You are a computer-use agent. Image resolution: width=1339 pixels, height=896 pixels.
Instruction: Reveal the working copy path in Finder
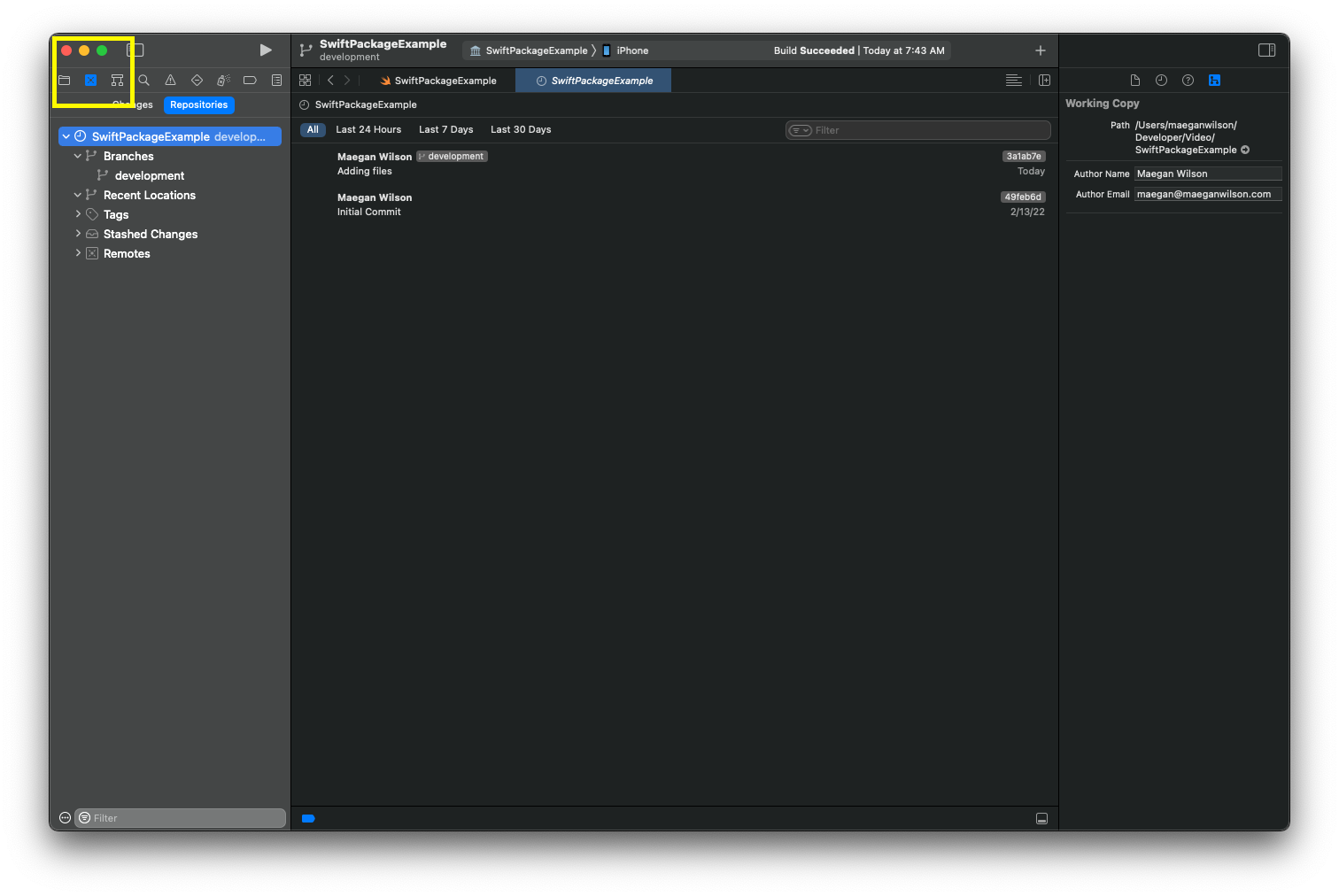tap(1245, 150)
